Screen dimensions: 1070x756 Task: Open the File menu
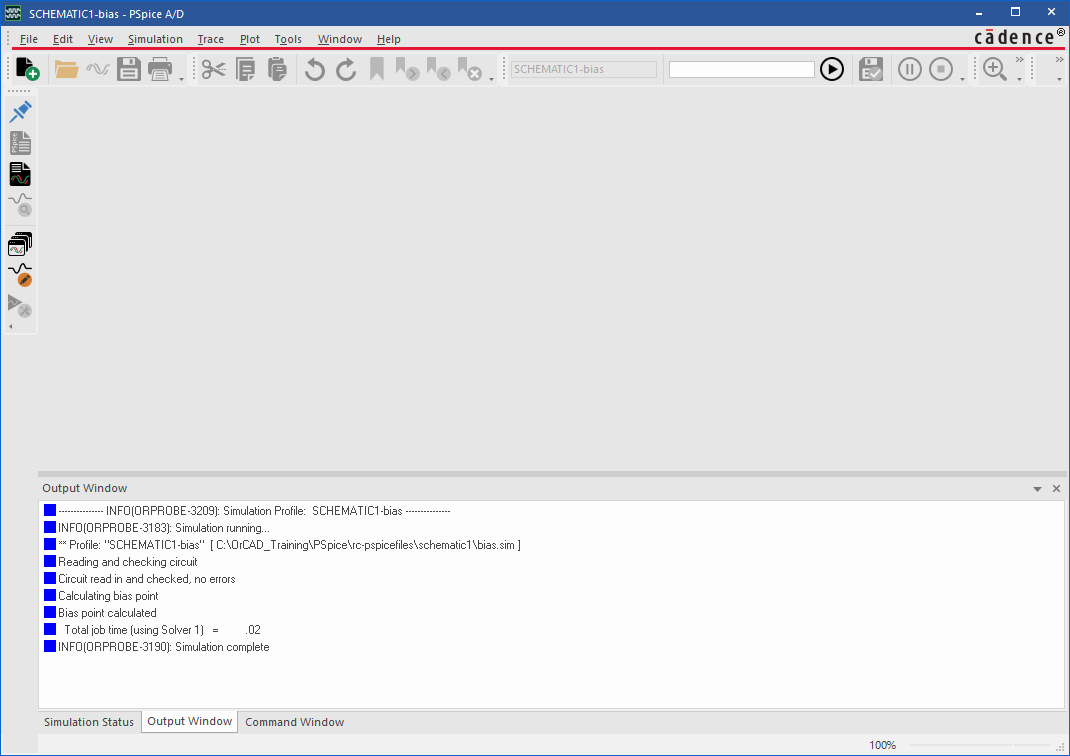(x=29, y=39)
